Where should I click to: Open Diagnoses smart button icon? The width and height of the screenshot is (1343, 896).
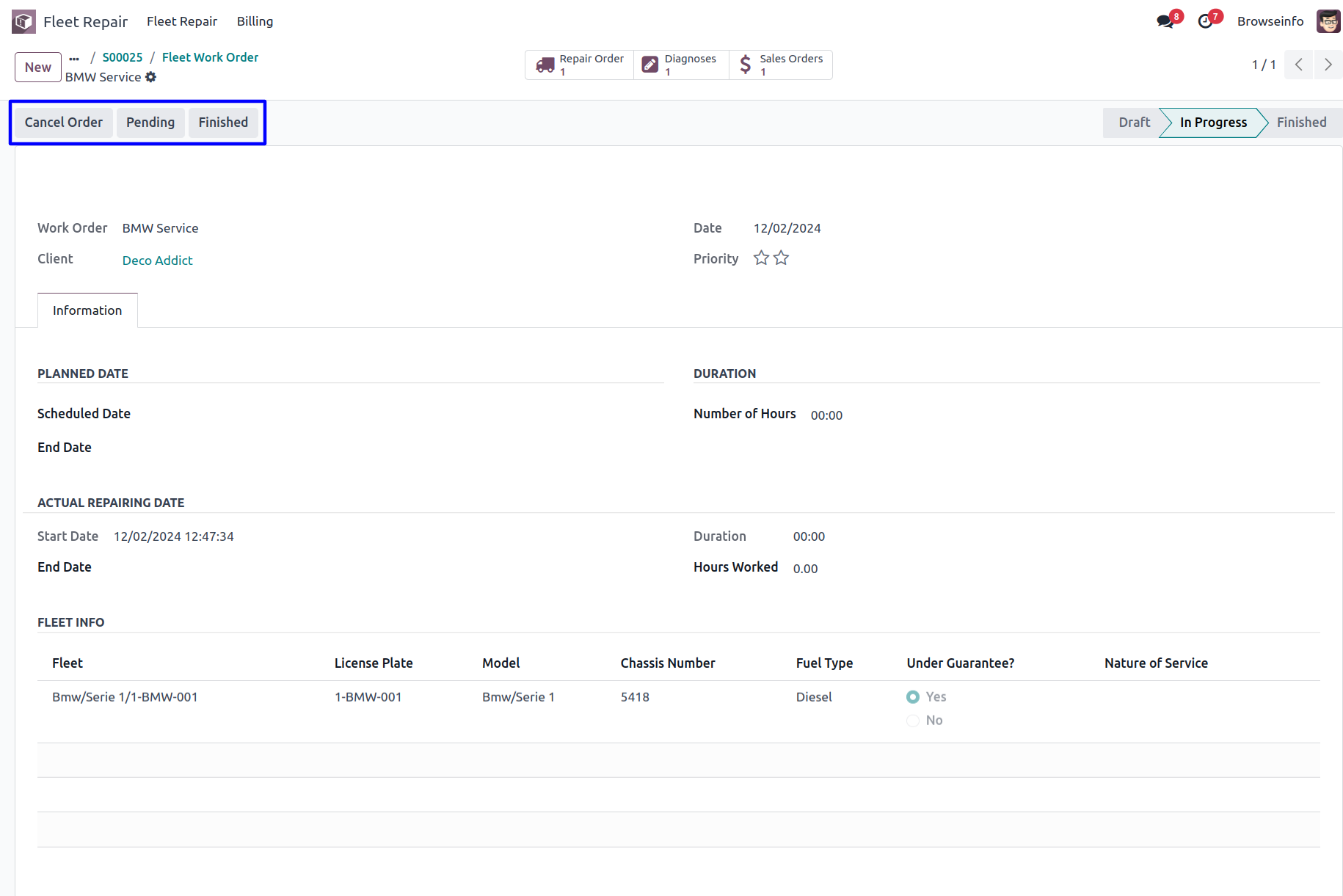click(x=650, y=65)
